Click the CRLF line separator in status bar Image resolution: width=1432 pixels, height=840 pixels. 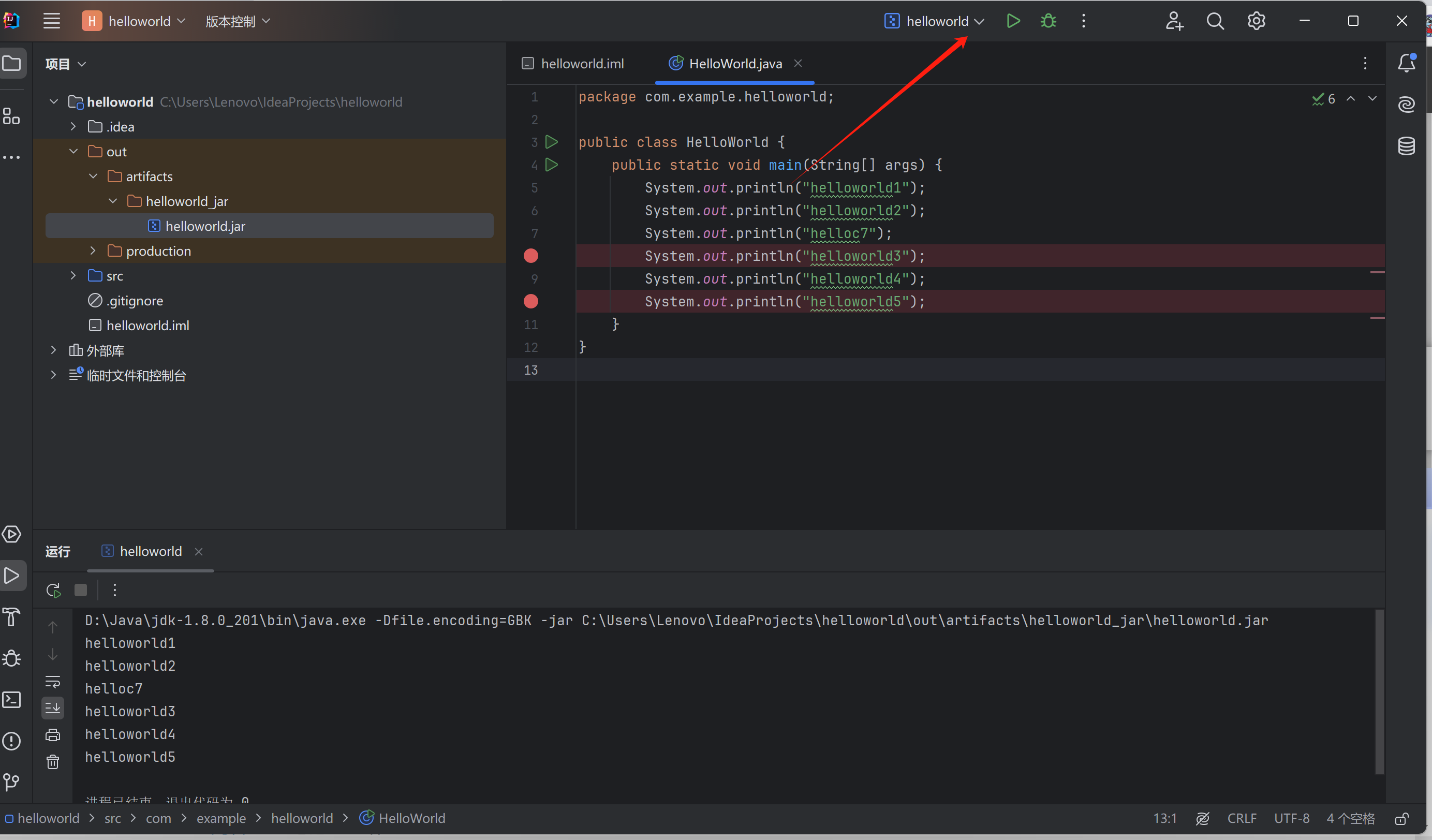(1242, 818)
